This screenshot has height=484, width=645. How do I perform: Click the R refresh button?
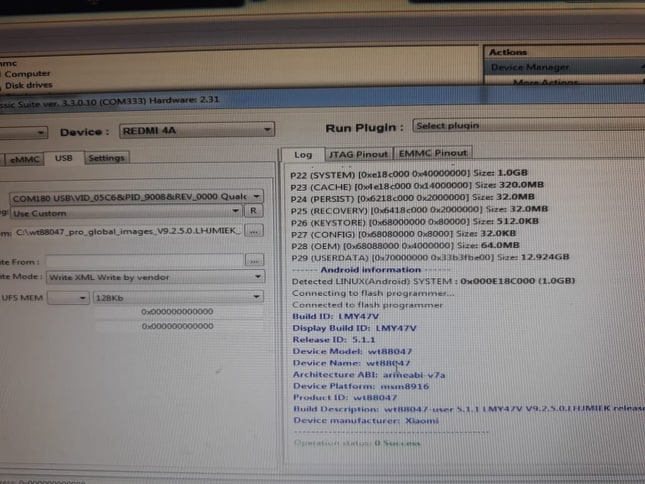click(x=253, y=211)
